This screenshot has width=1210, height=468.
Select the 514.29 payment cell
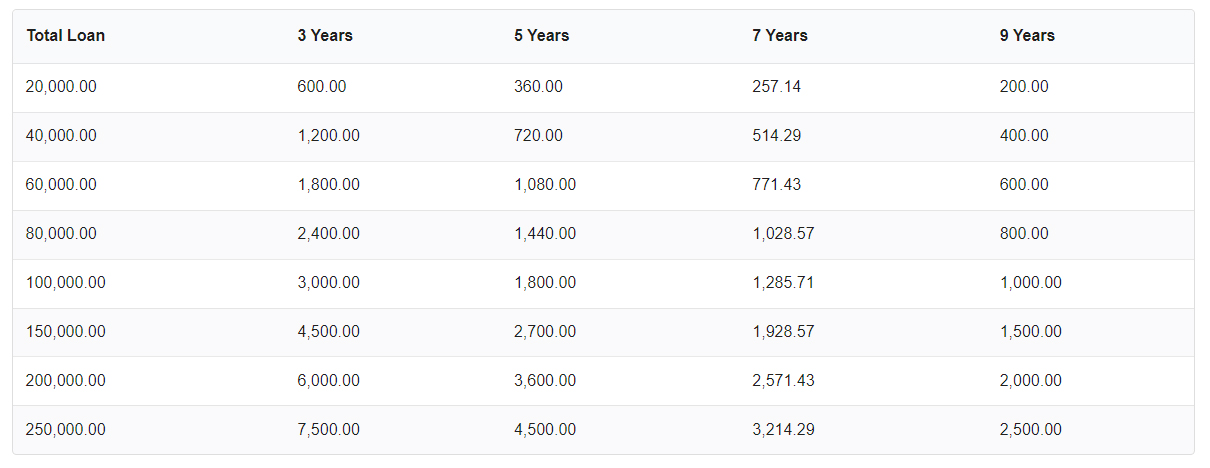777,136
